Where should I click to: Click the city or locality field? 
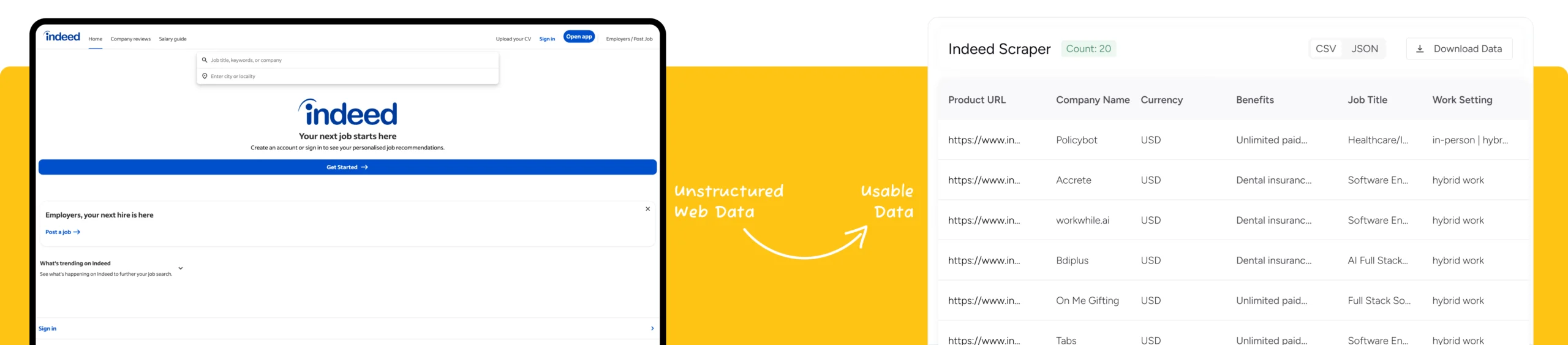coord(349,76)
